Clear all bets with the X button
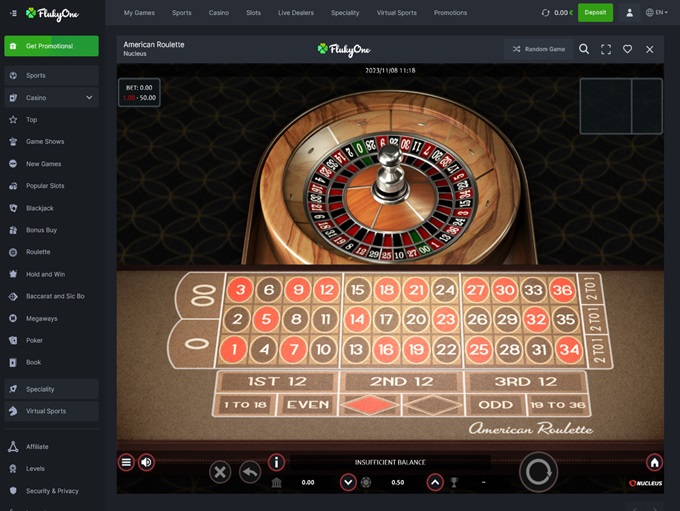This screenshot has height=511, width=680. click(x=220, y=472)
